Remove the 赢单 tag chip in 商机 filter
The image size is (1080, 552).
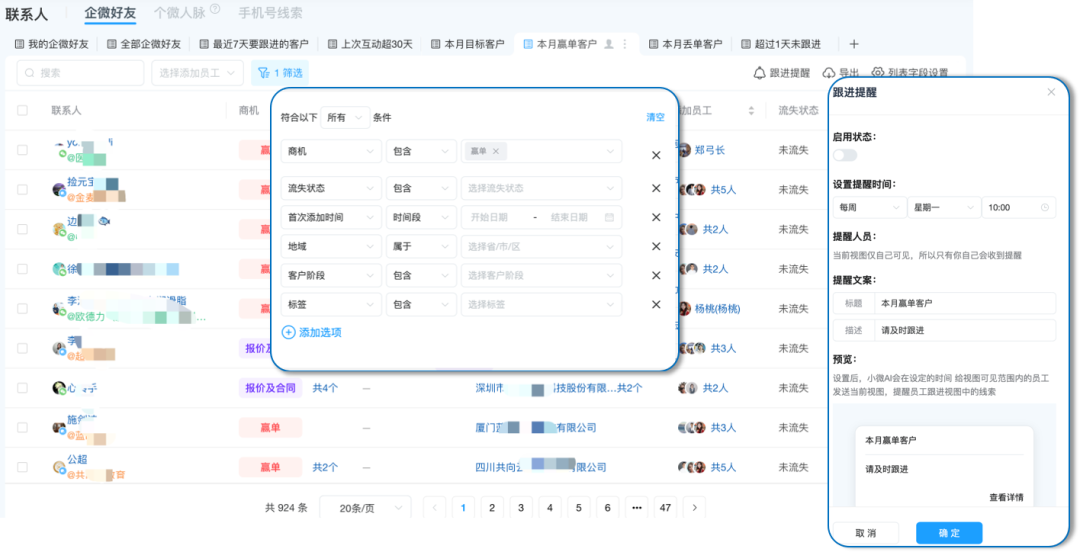coord(495,151)
